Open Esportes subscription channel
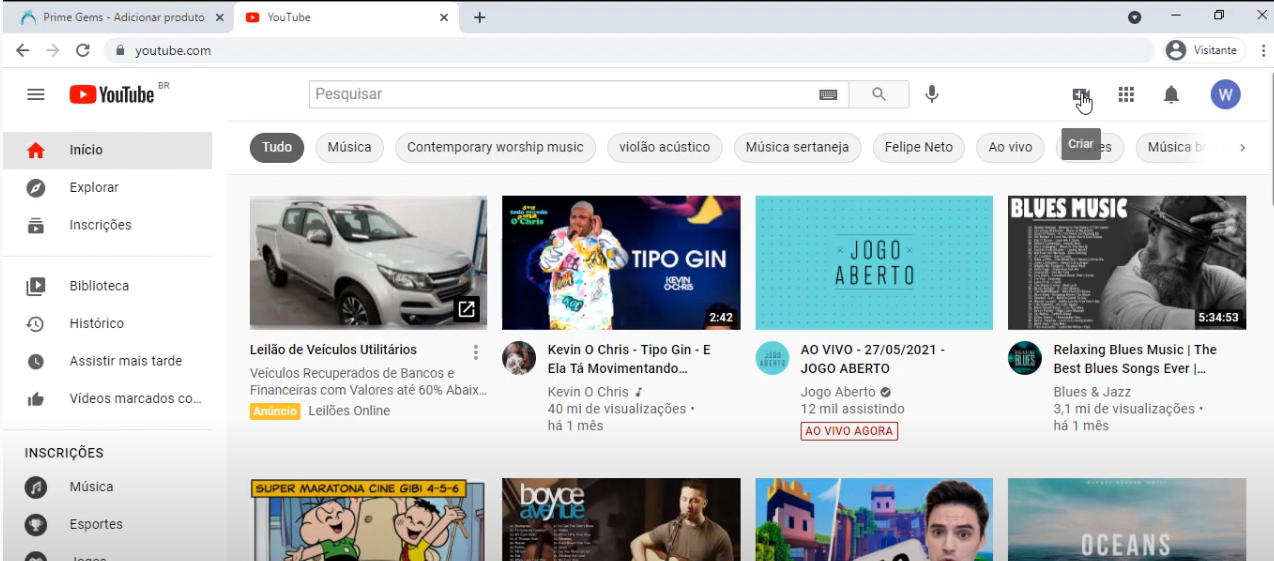 107,524
